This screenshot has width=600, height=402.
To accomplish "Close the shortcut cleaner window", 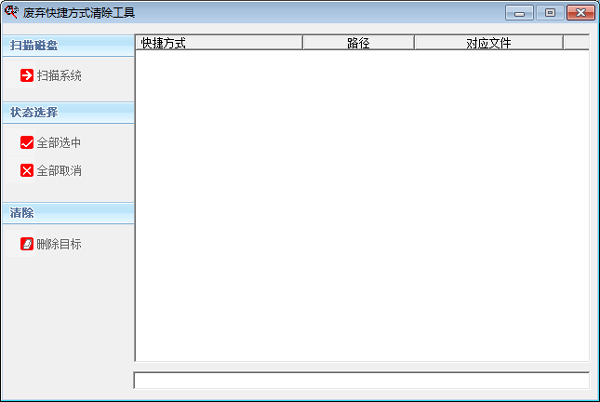I will coord(580,13).
